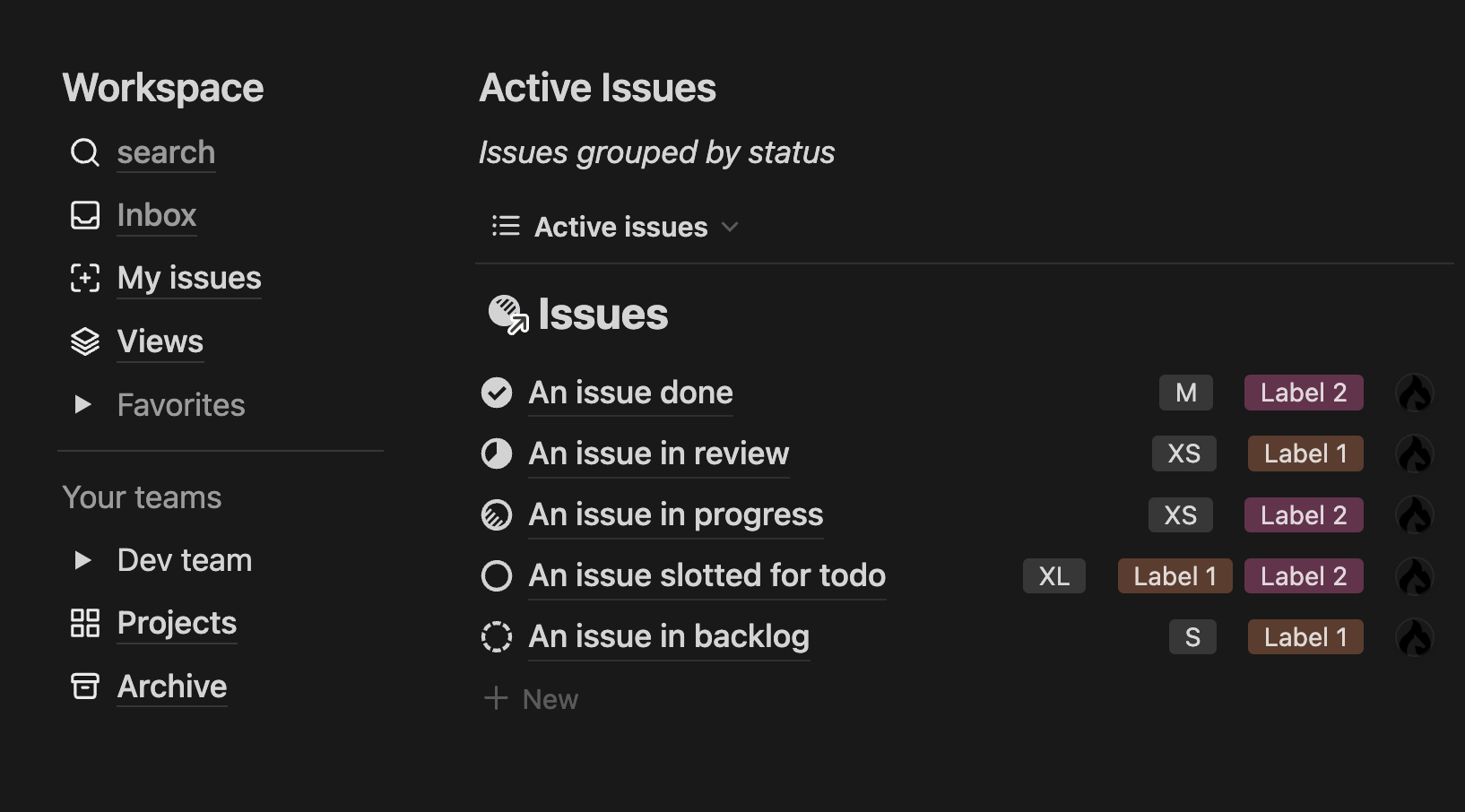
Task: Click purple Label 2 tag on done issue
Action: pyautogui.click(x=1304, y=393)
